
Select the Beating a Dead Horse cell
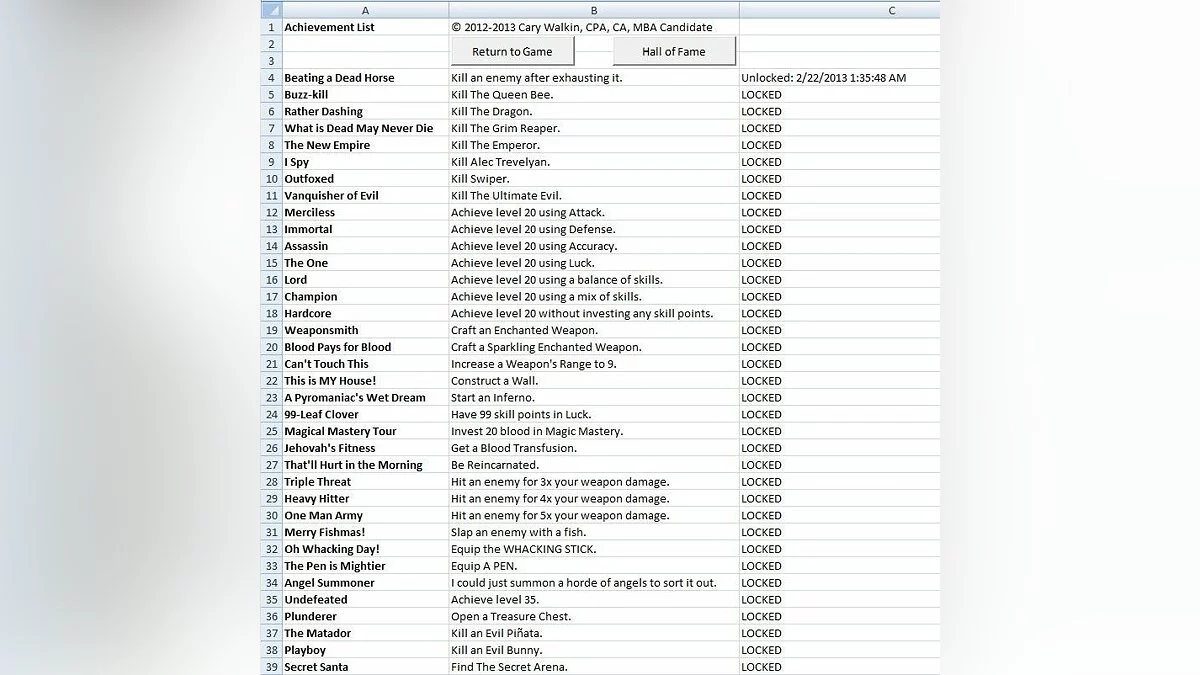pyautogui.click(x=365, y=78)
